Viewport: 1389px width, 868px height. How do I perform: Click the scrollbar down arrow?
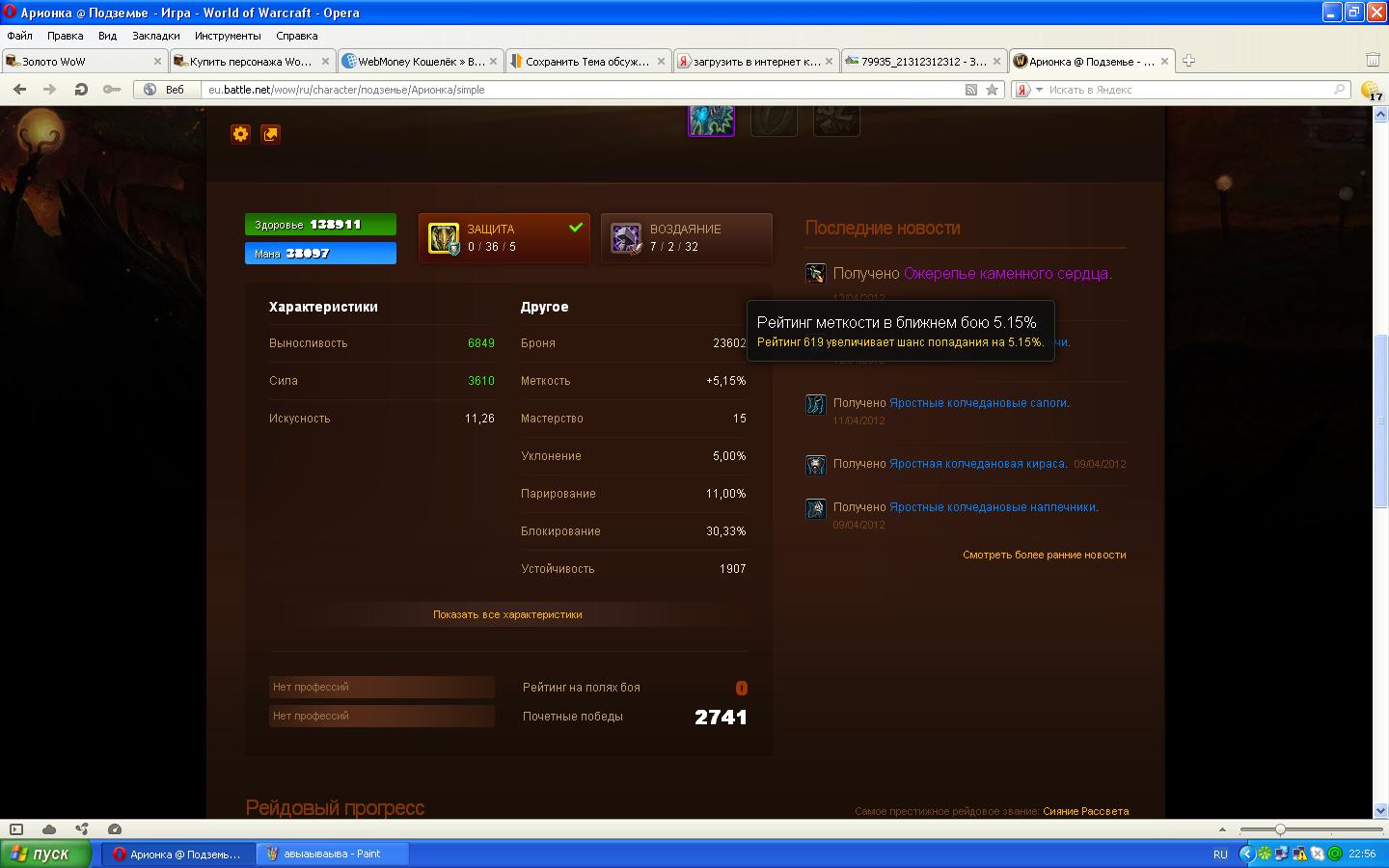tap(1380, 811)
